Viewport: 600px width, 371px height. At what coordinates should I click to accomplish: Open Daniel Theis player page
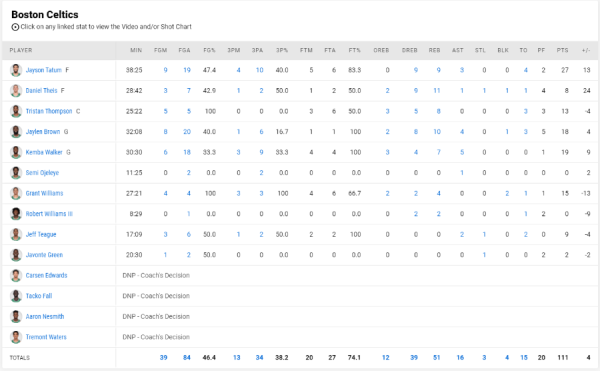(x=41, y=91)
